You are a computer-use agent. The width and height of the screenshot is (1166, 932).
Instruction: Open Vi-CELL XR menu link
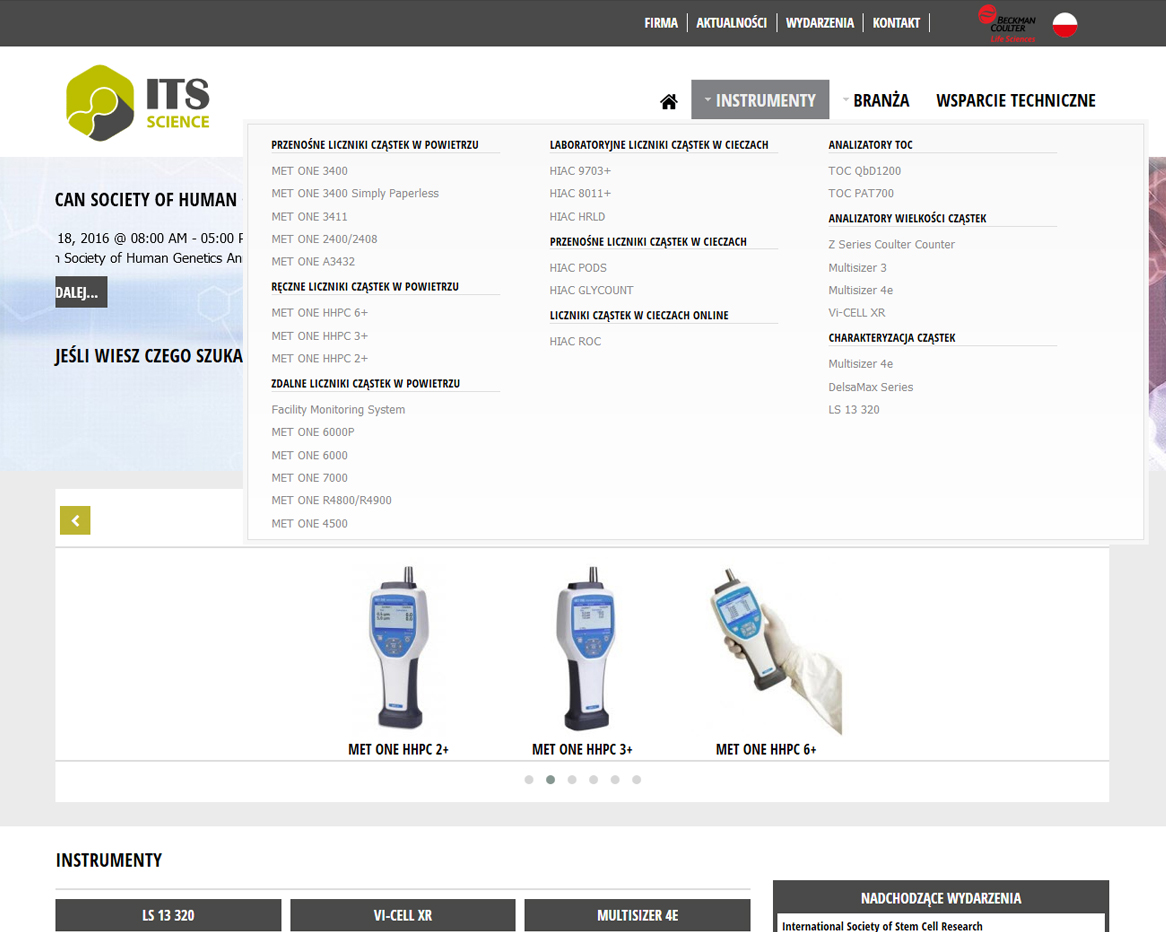857,313
